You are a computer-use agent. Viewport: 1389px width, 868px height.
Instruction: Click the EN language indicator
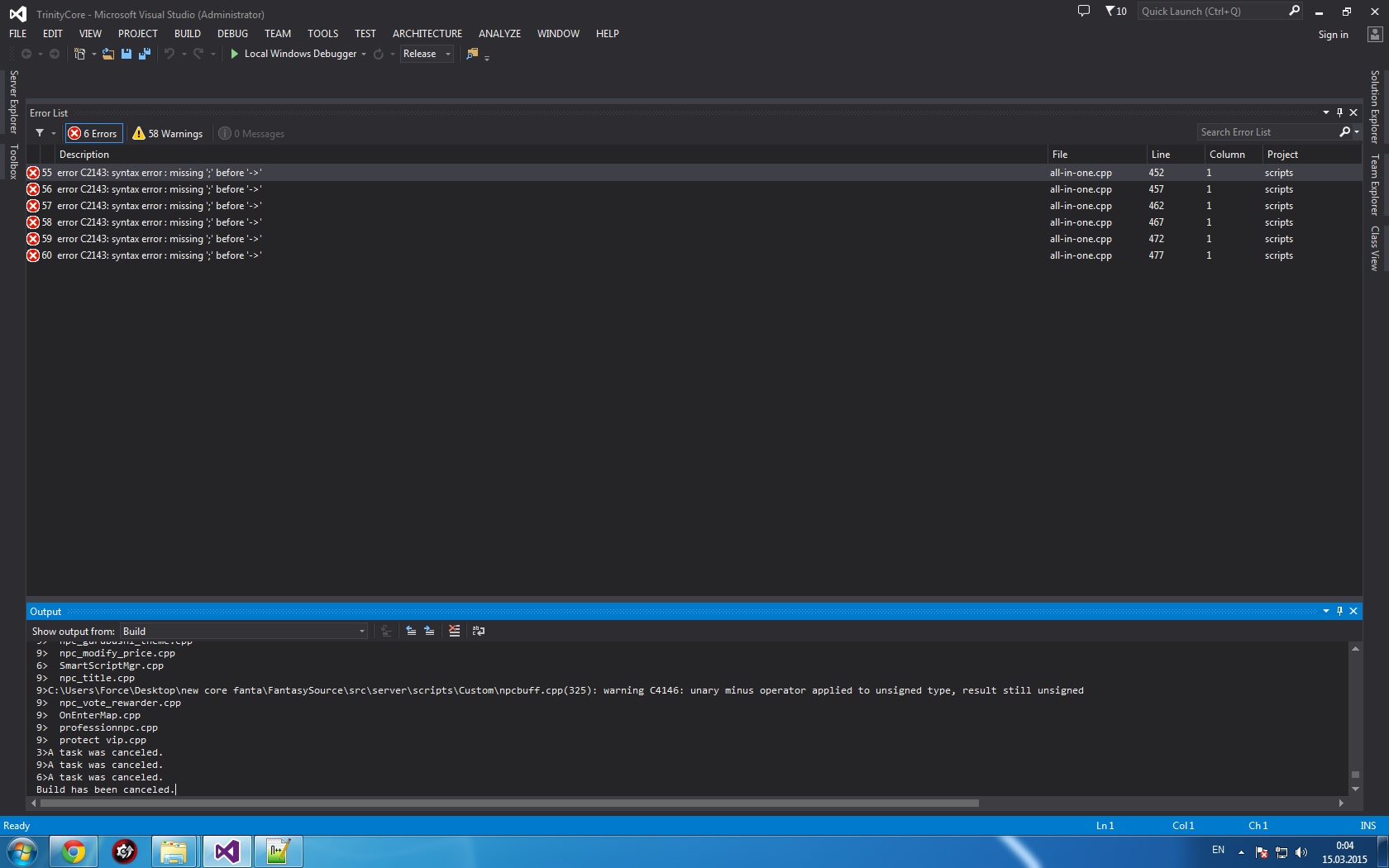click(x=1218, y=850)
